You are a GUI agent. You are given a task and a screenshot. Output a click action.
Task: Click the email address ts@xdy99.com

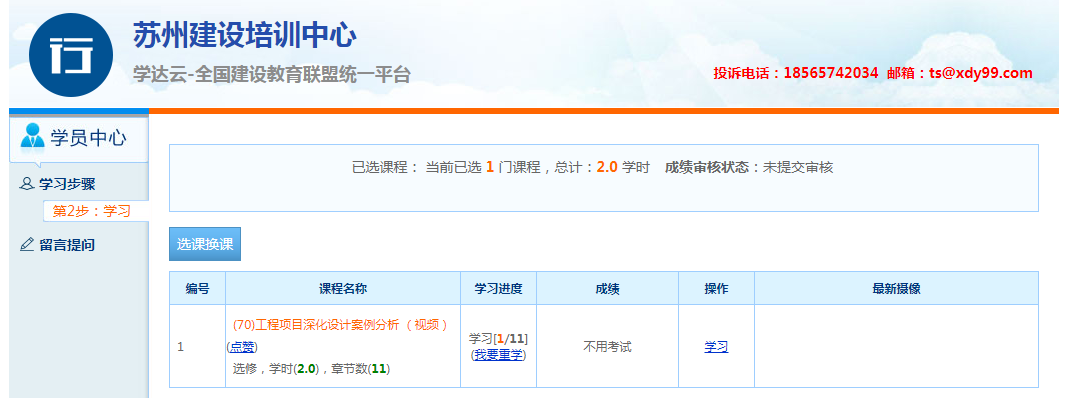(980, 73)
